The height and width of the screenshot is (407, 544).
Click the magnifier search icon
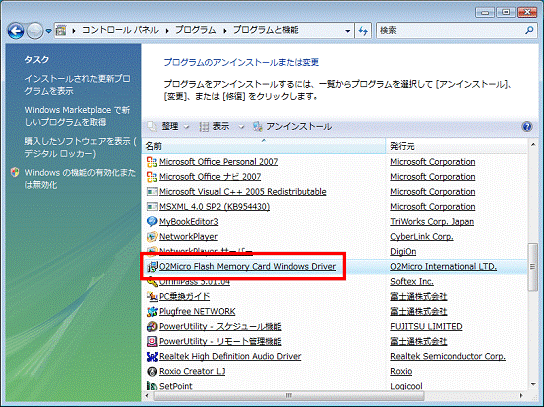click(x=529, y=31)
